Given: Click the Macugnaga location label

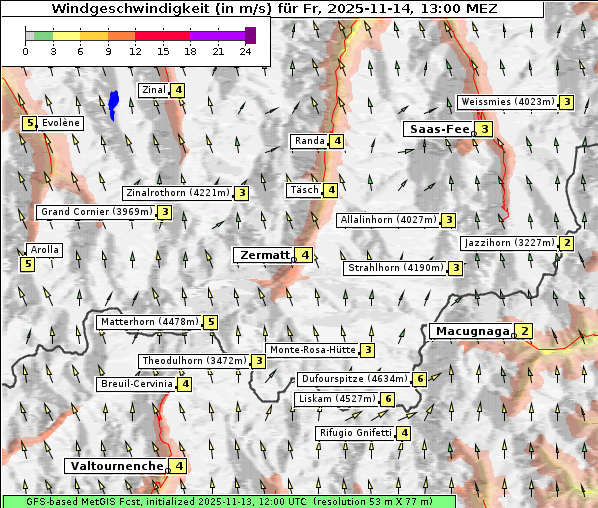Looking at the screenshot, I should [473, 331].
